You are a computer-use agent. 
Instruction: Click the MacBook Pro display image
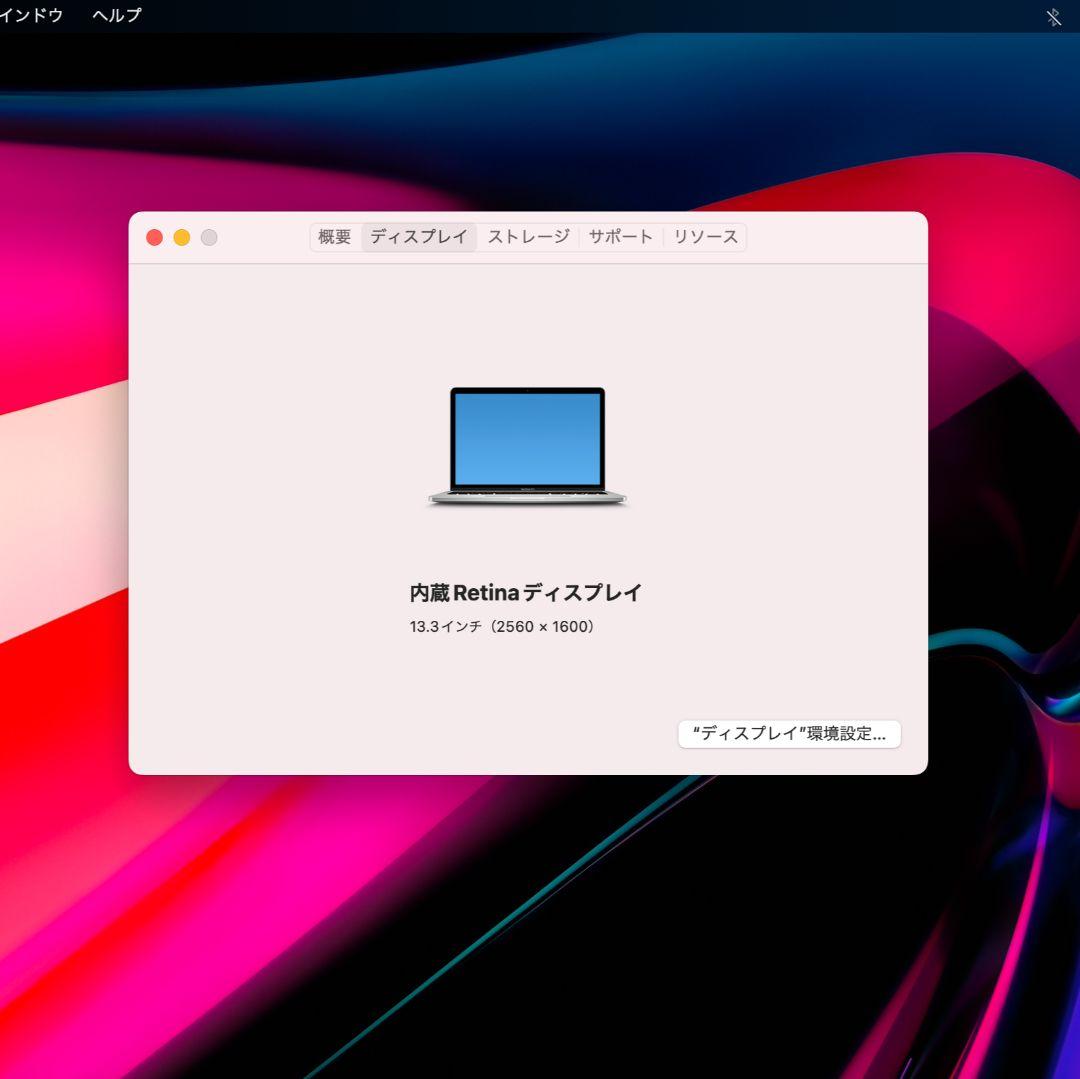(527, 445)
